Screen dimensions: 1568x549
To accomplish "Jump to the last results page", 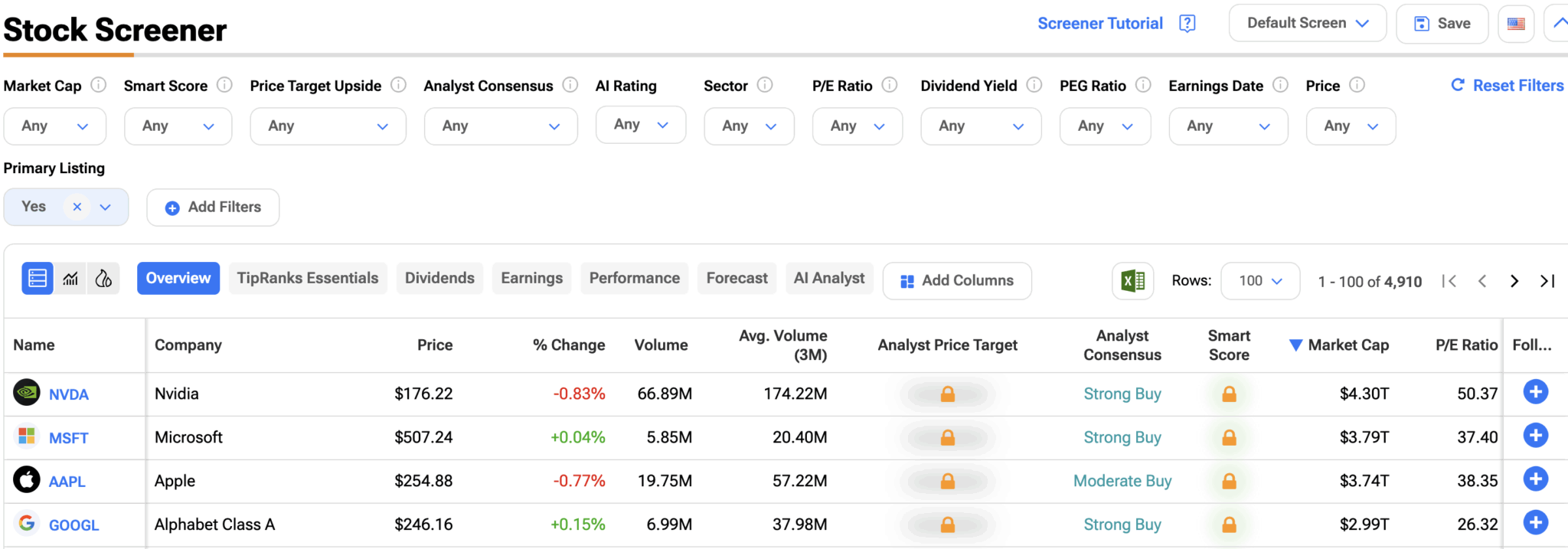I will point(1547,281).
